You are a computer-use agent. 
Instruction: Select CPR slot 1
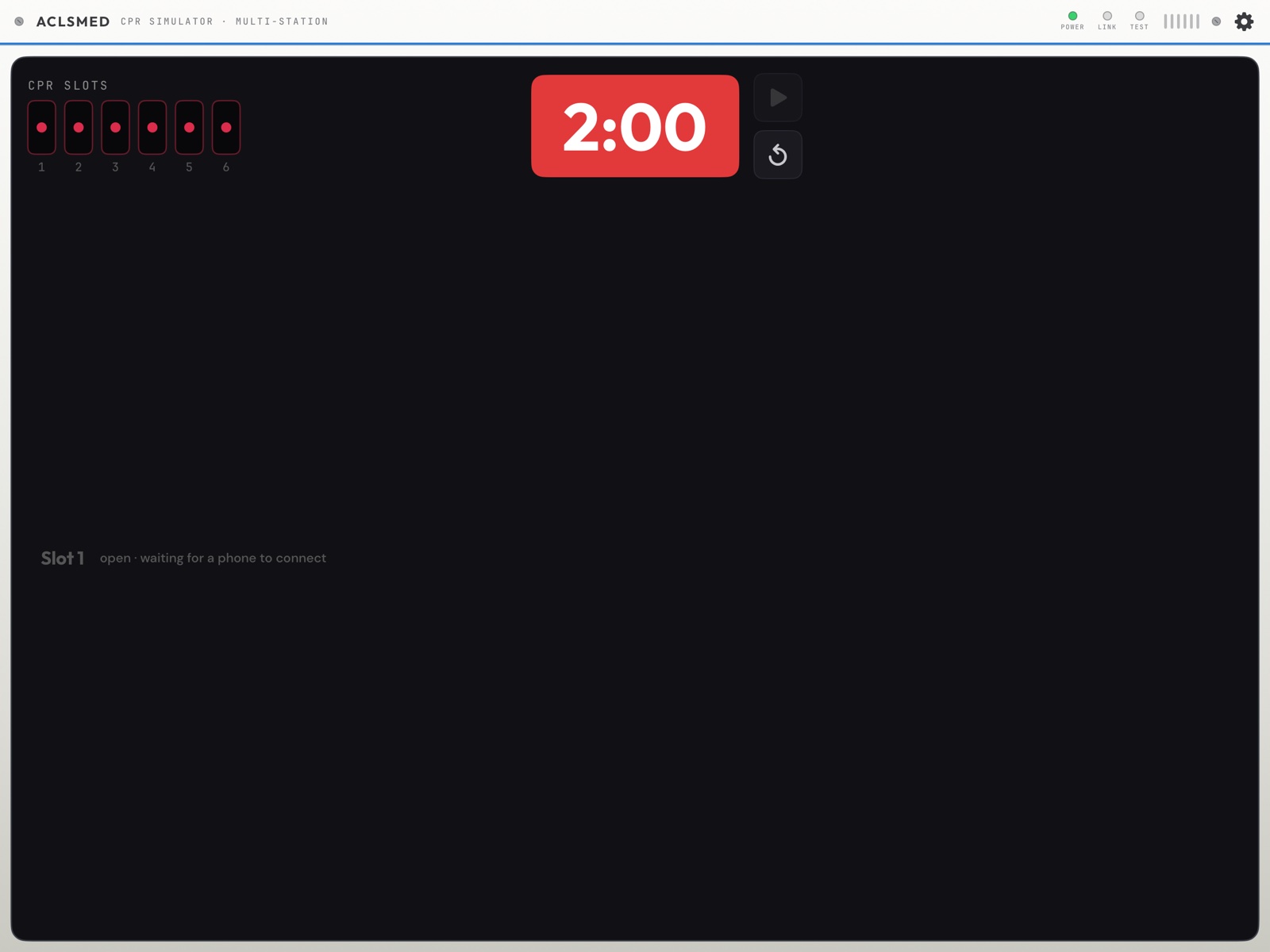pos(42,127)
